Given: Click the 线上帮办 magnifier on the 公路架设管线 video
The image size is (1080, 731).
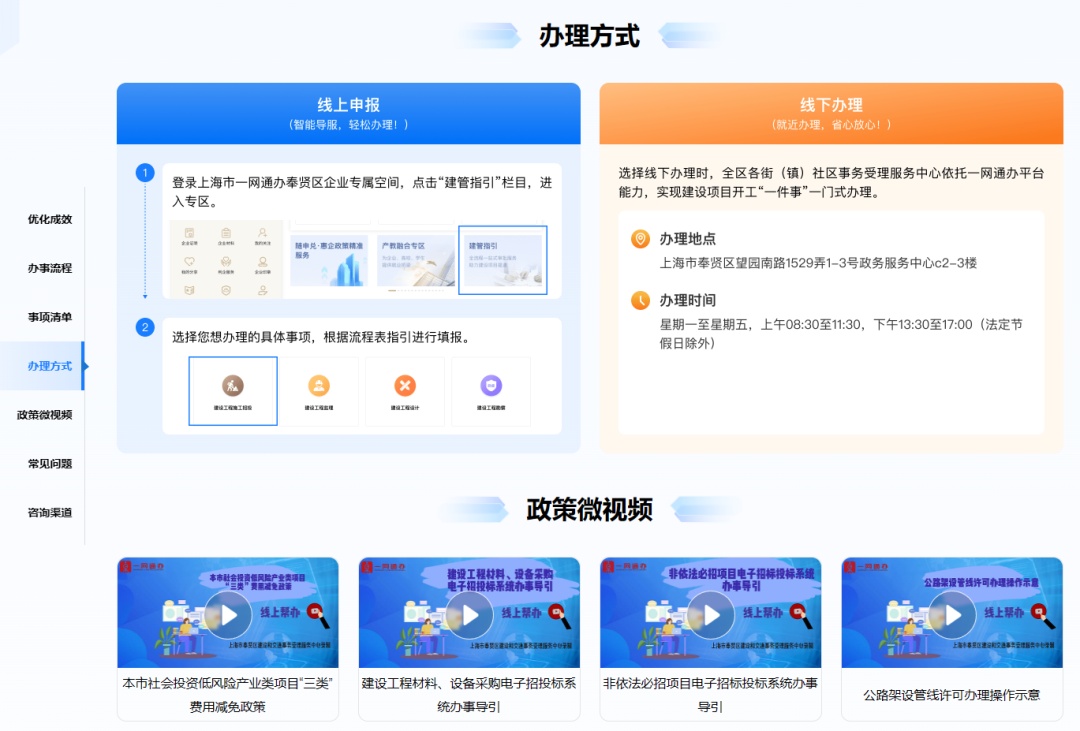Looking at the screenshot, I should 1044,615.
